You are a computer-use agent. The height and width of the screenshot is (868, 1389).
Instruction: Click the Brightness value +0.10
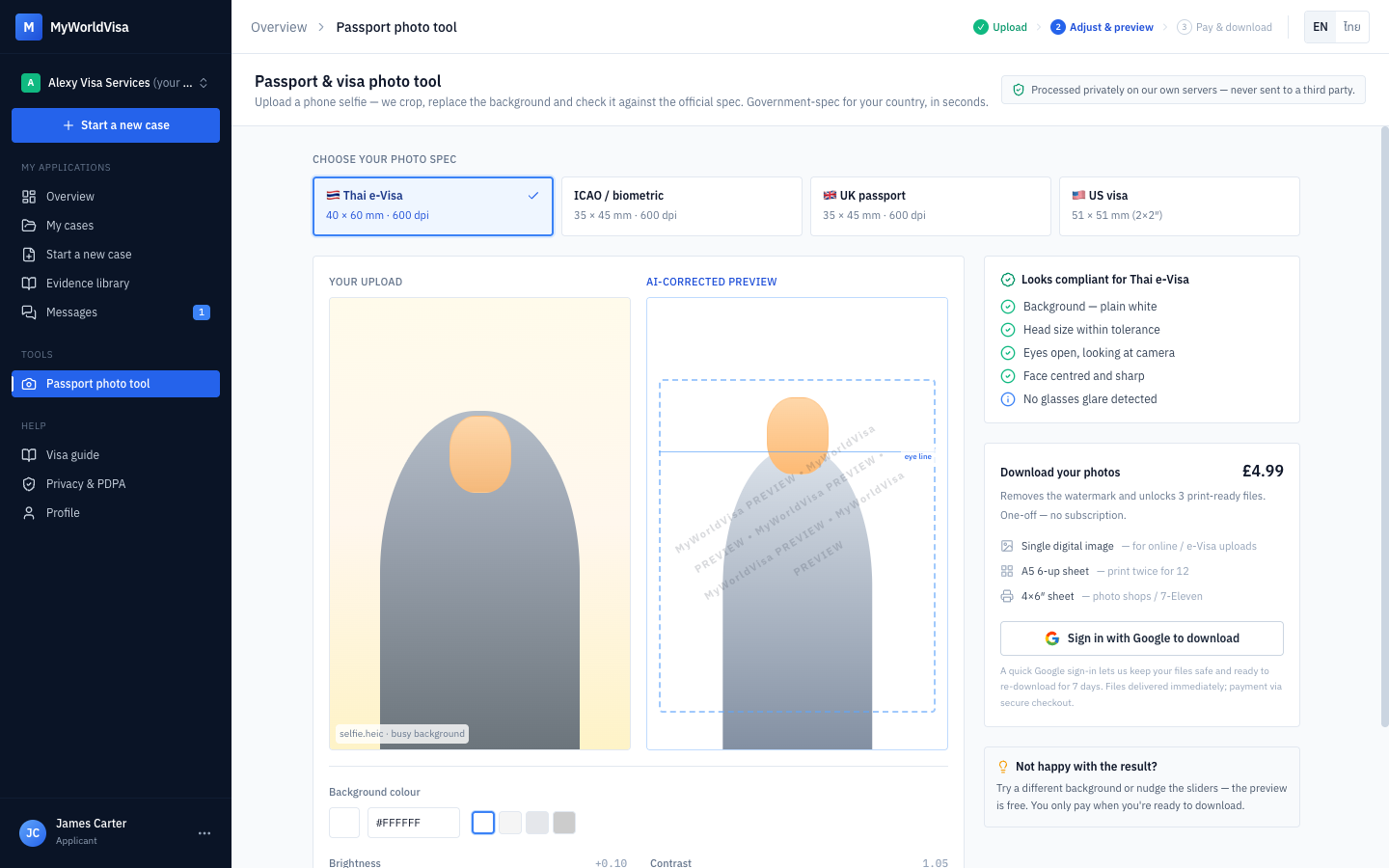pos(611,863)
